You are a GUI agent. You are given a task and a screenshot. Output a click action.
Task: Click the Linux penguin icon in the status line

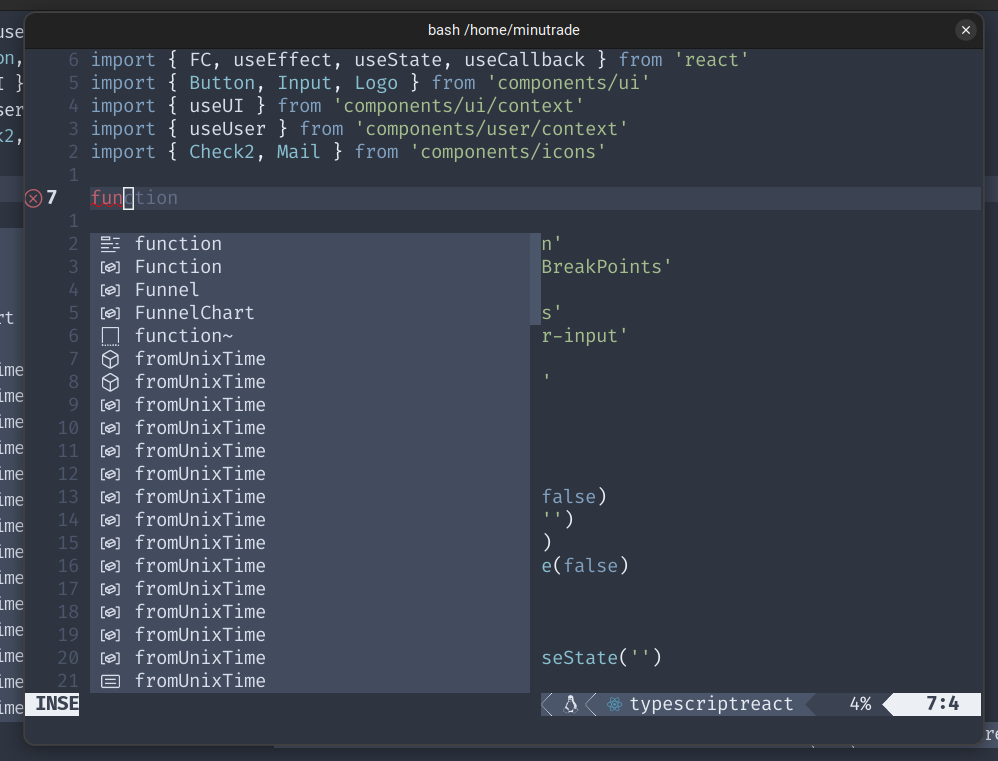point(571,704)
